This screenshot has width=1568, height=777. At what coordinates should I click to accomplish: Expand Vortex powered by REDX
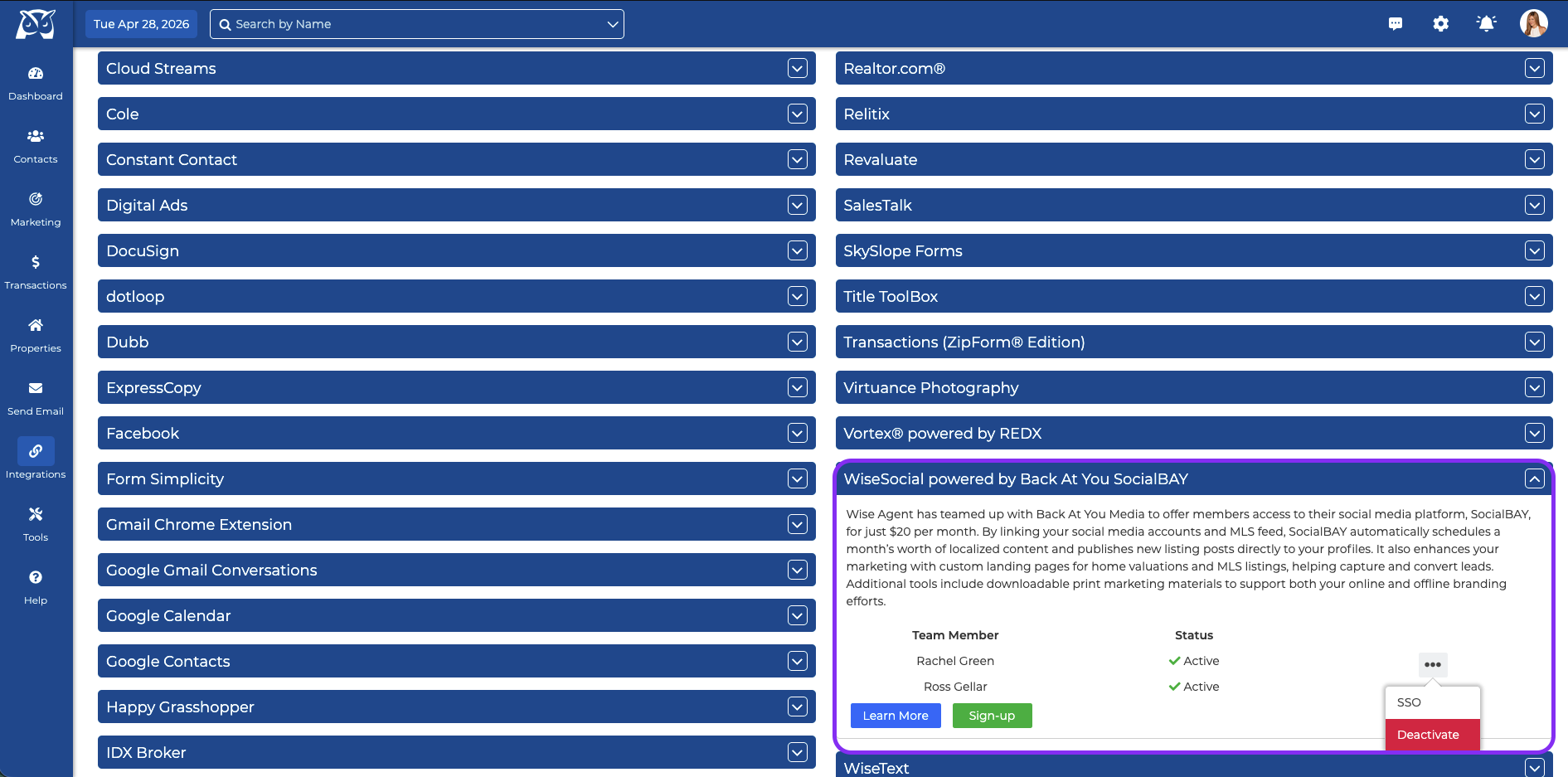[1535, 433]
